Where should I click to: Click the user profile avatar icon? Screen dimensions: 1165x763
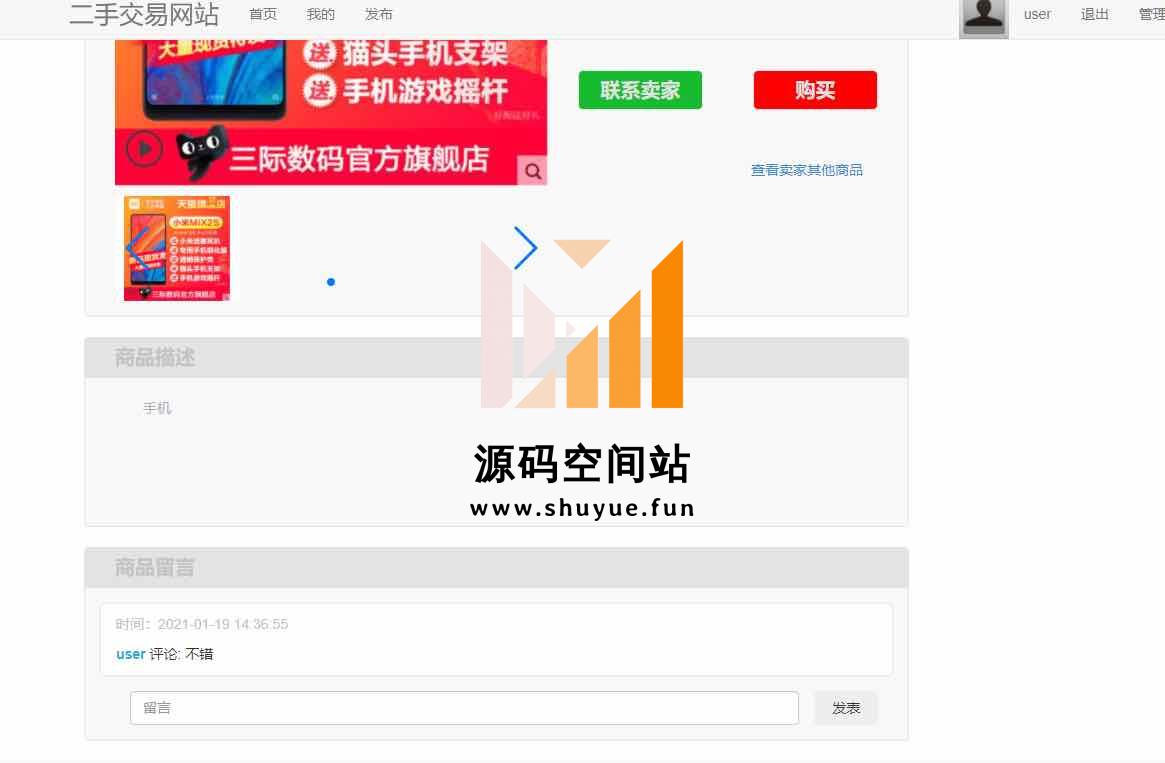(x=984, y=17)
